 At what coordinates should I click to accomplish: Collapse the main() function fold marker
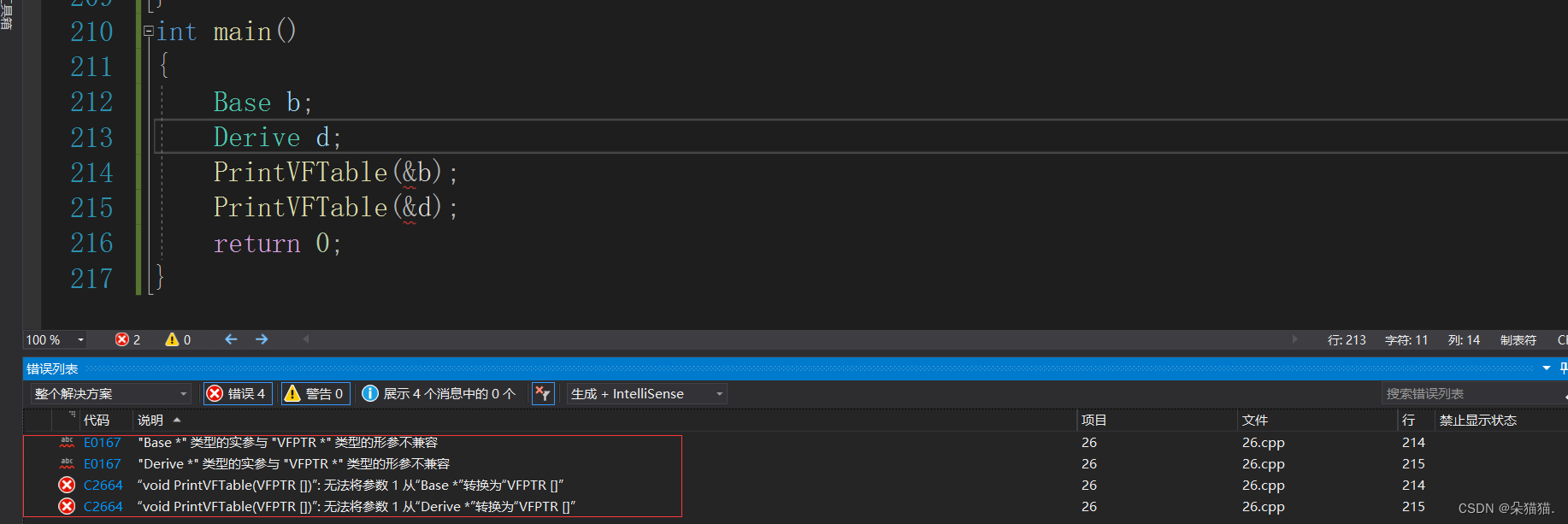coord(149,32)
